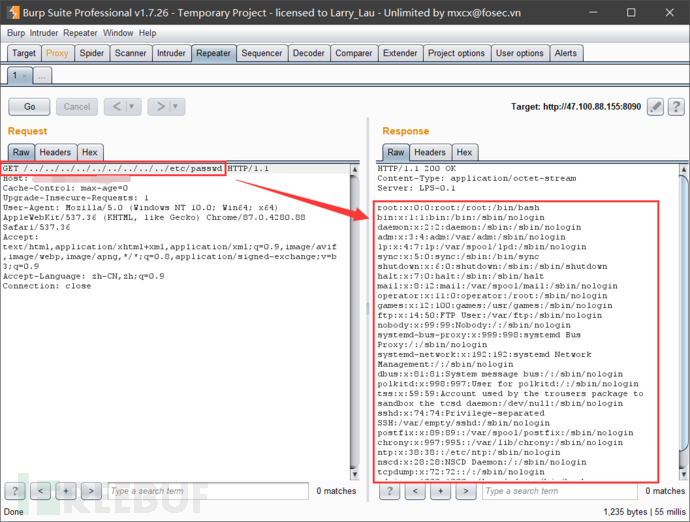Open the Burp menu
Viewport: 690px width, 522px height.
(x=16, y=33)
